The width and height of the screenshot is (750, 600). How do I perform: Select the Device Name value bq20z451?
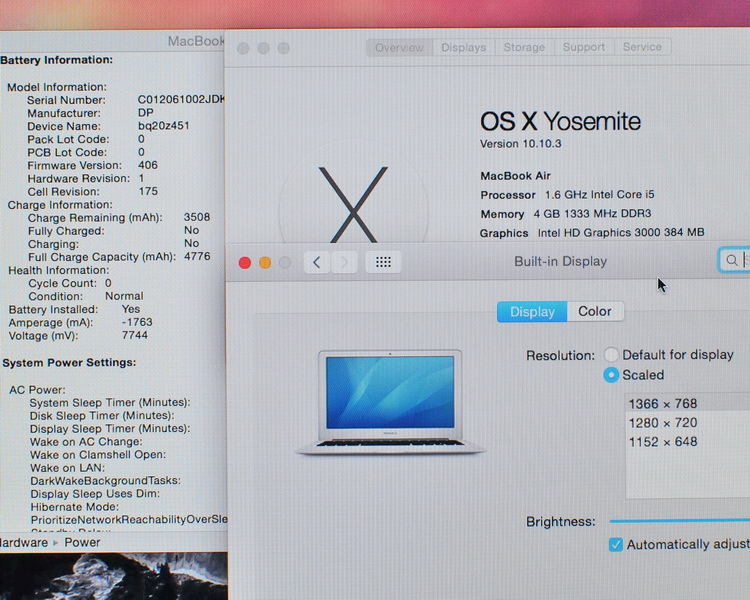164,125
